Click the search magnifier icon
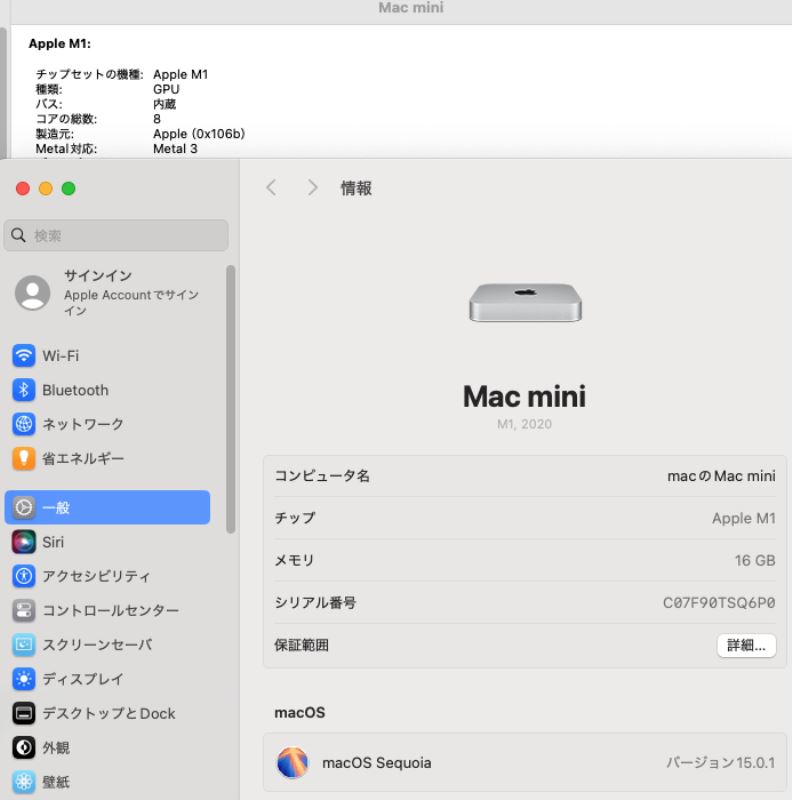 [18, 235]
